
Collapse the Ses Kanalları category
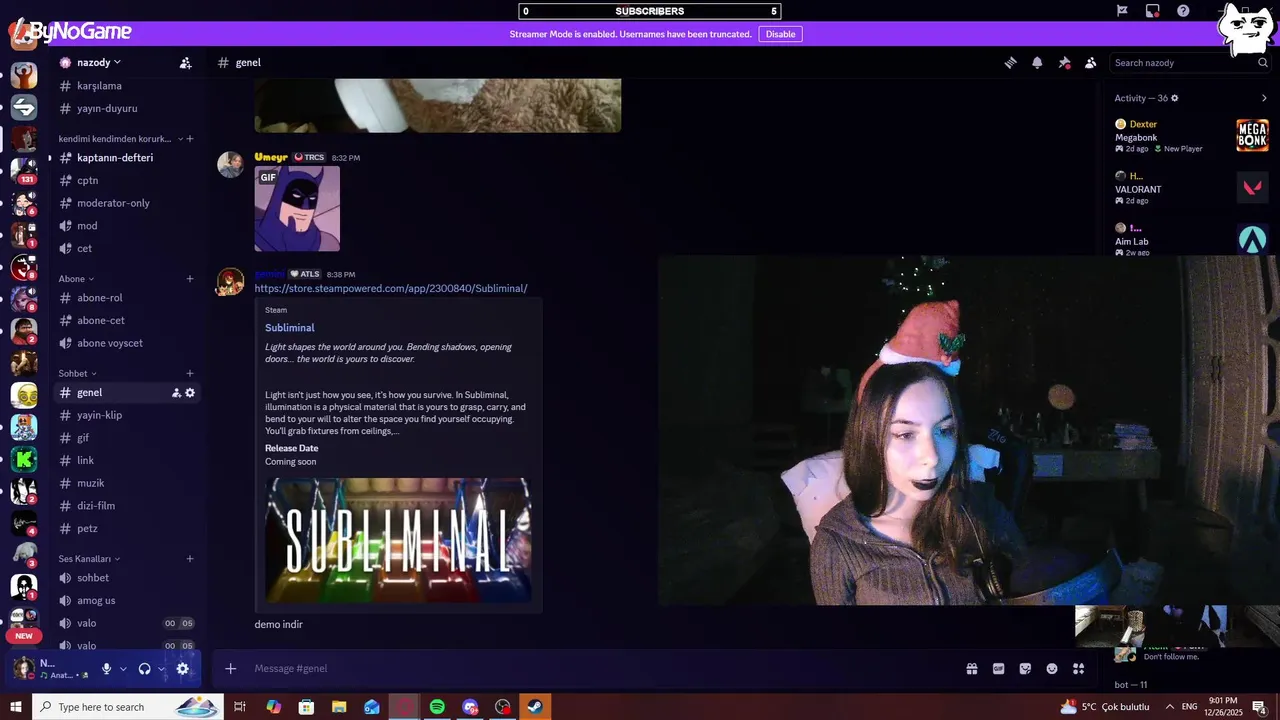click(x=89, y=559)
